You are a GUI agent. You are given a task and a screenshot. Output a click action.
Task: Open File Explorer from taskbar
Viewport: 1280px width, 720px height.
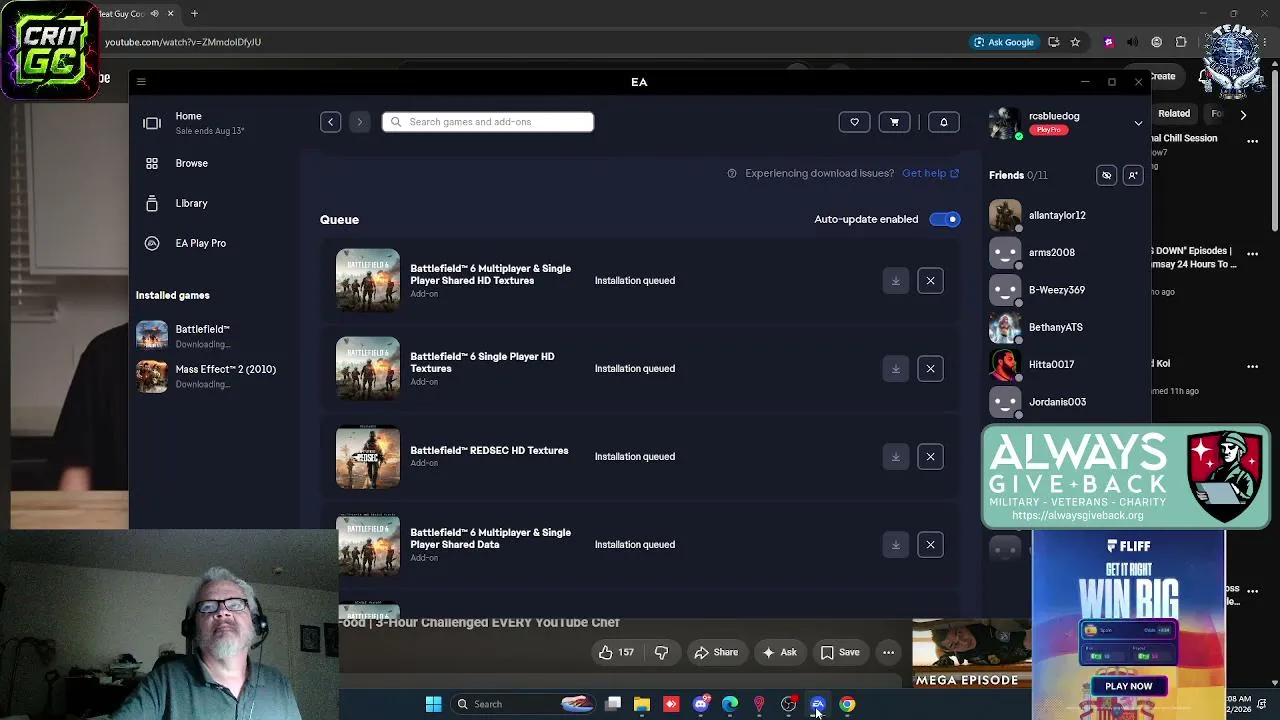pos(642,704)
